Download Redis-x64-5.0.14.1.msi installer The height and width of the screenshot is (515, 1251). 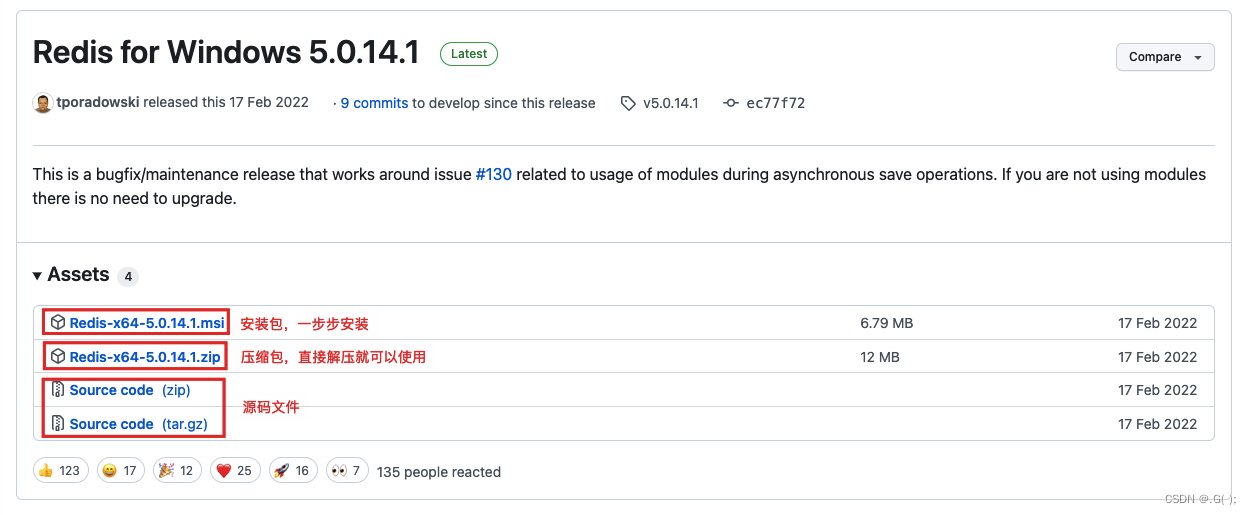(x=147, y=323)
